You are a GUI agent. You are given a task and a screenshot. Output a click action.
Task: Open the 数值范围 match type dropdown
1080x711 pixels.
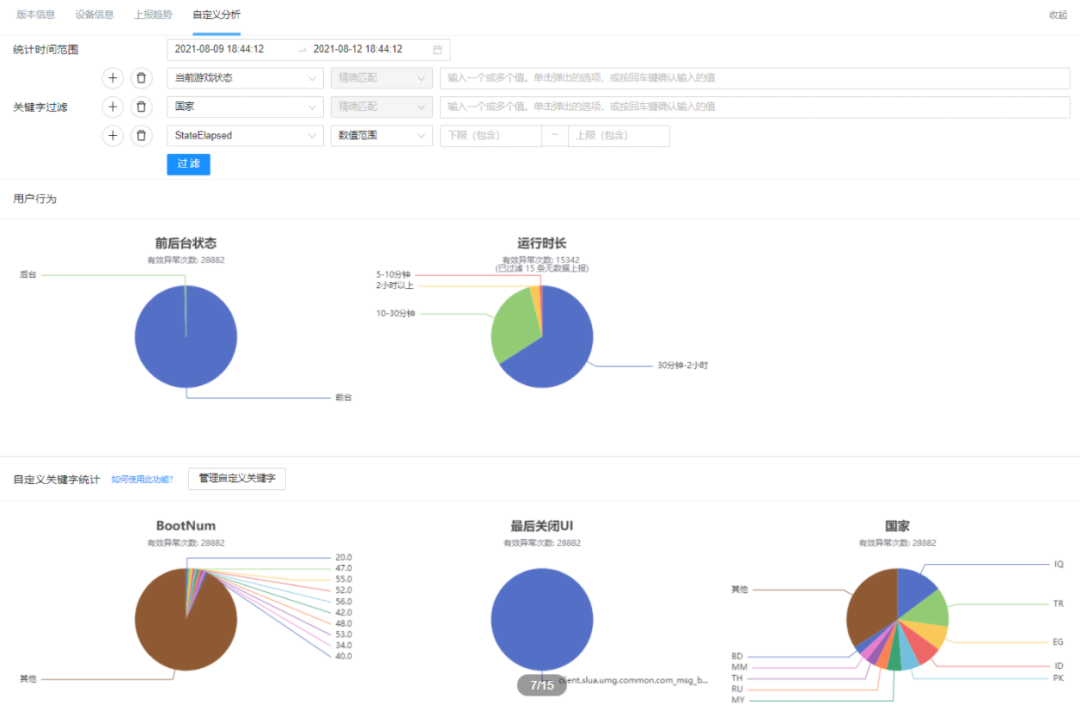tap(382, 136)
